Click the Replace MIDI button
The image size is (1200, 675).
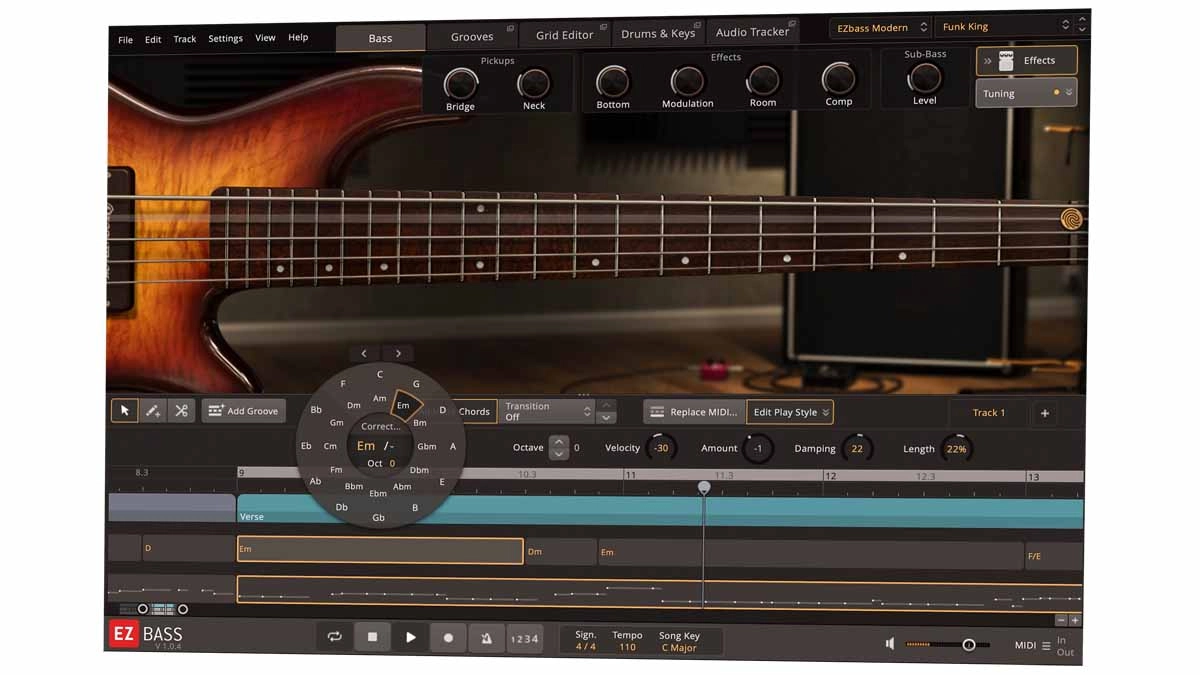click(x=695, y=412)
